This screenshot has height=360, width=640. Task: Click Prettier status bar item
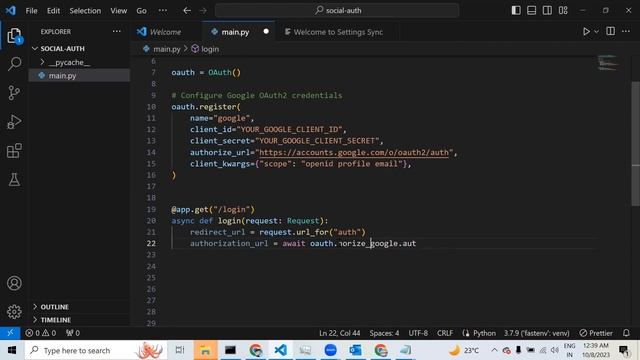coord(596,333)
